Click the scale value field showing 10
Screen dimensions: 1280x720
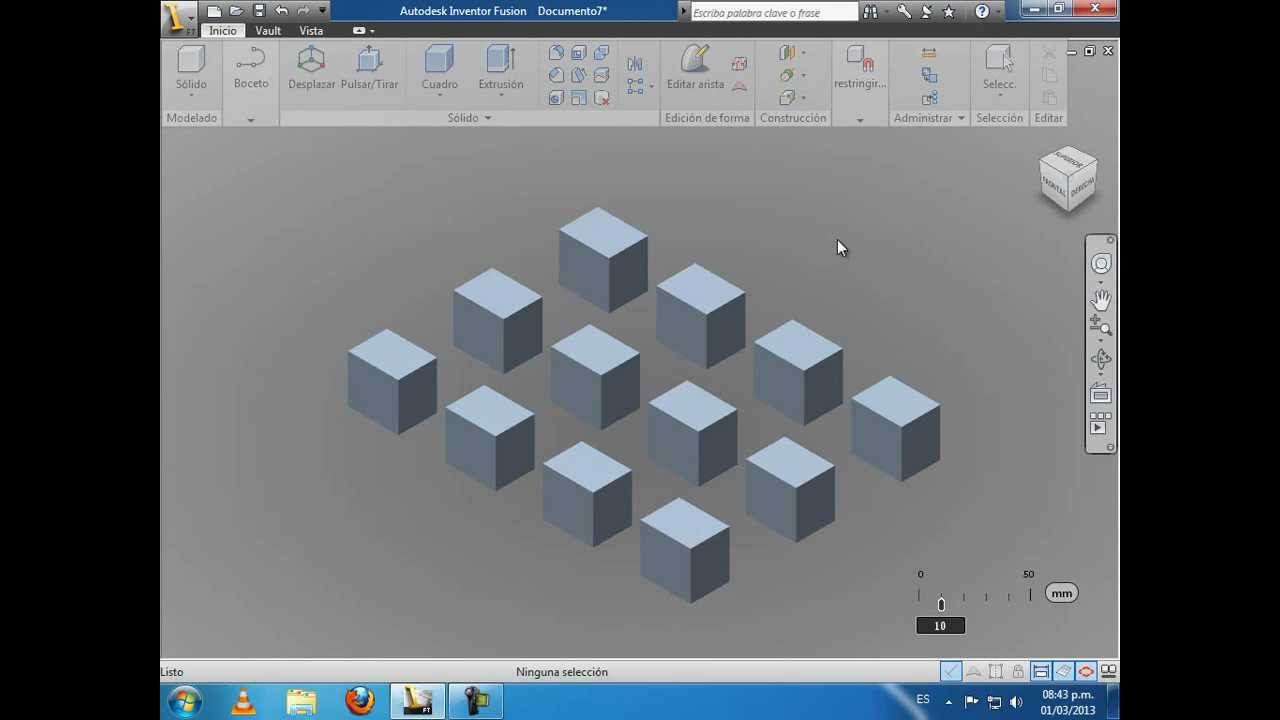point(941,626)
